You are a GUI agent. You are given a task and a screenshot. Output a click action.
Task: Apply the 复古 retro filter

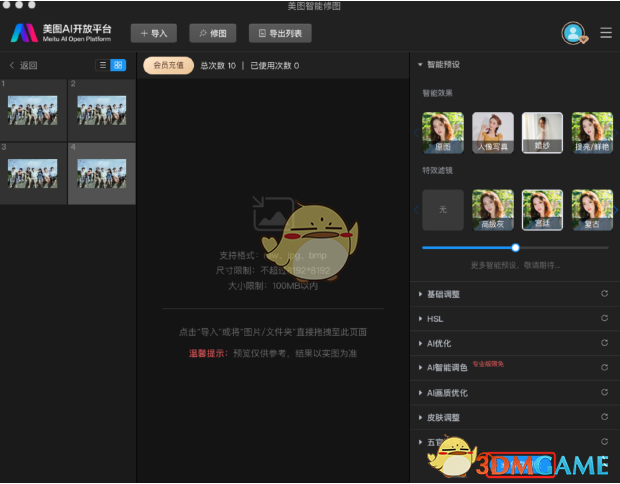592,210
